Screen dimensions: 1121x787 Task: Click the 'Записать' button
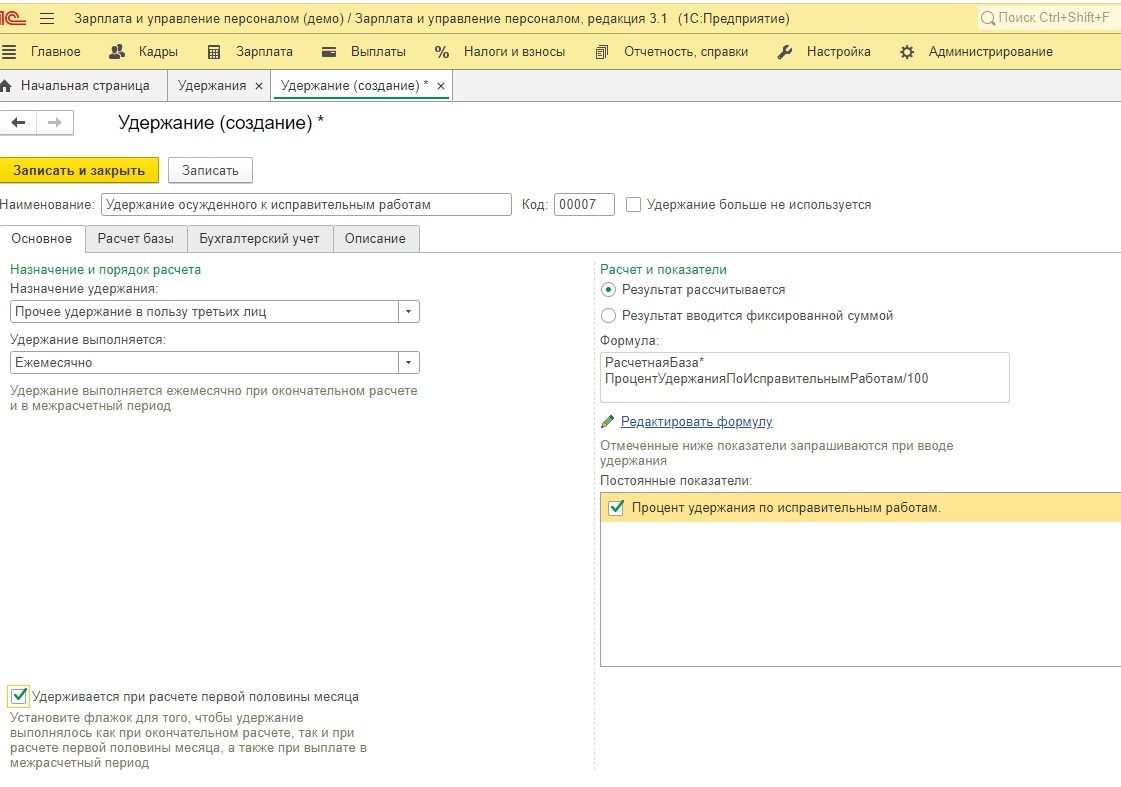(x=210, y=170)
